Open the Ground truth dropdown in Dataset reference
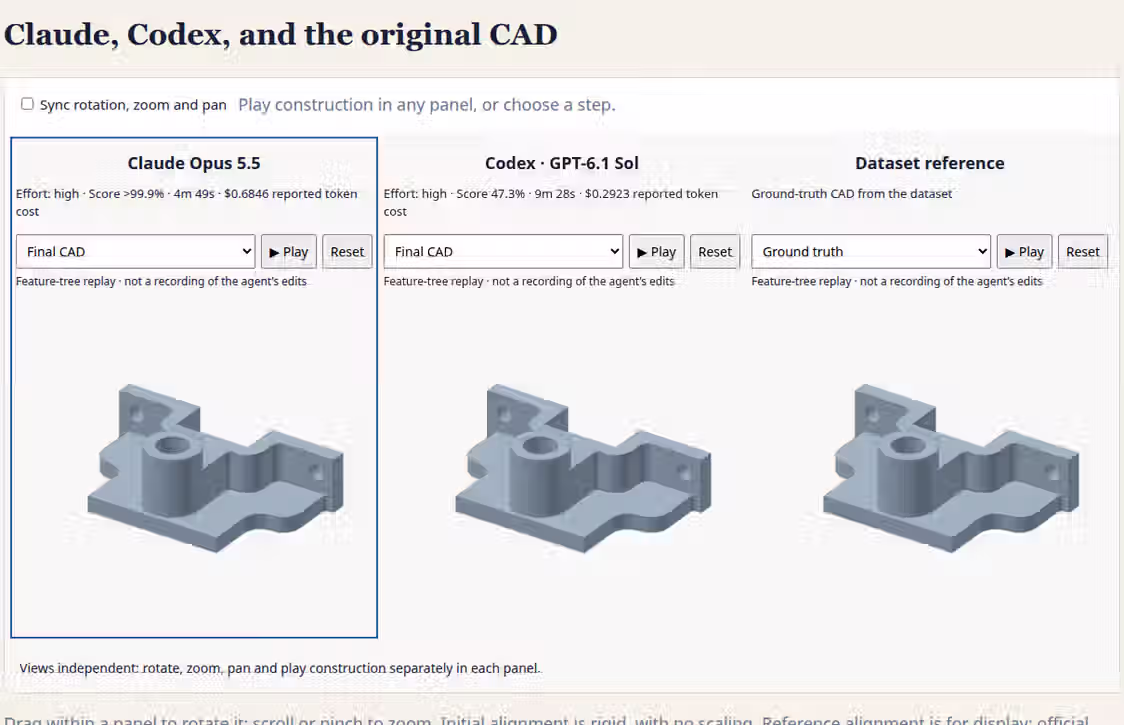This screenshot has height=725, width=1124. click(871, 252)
